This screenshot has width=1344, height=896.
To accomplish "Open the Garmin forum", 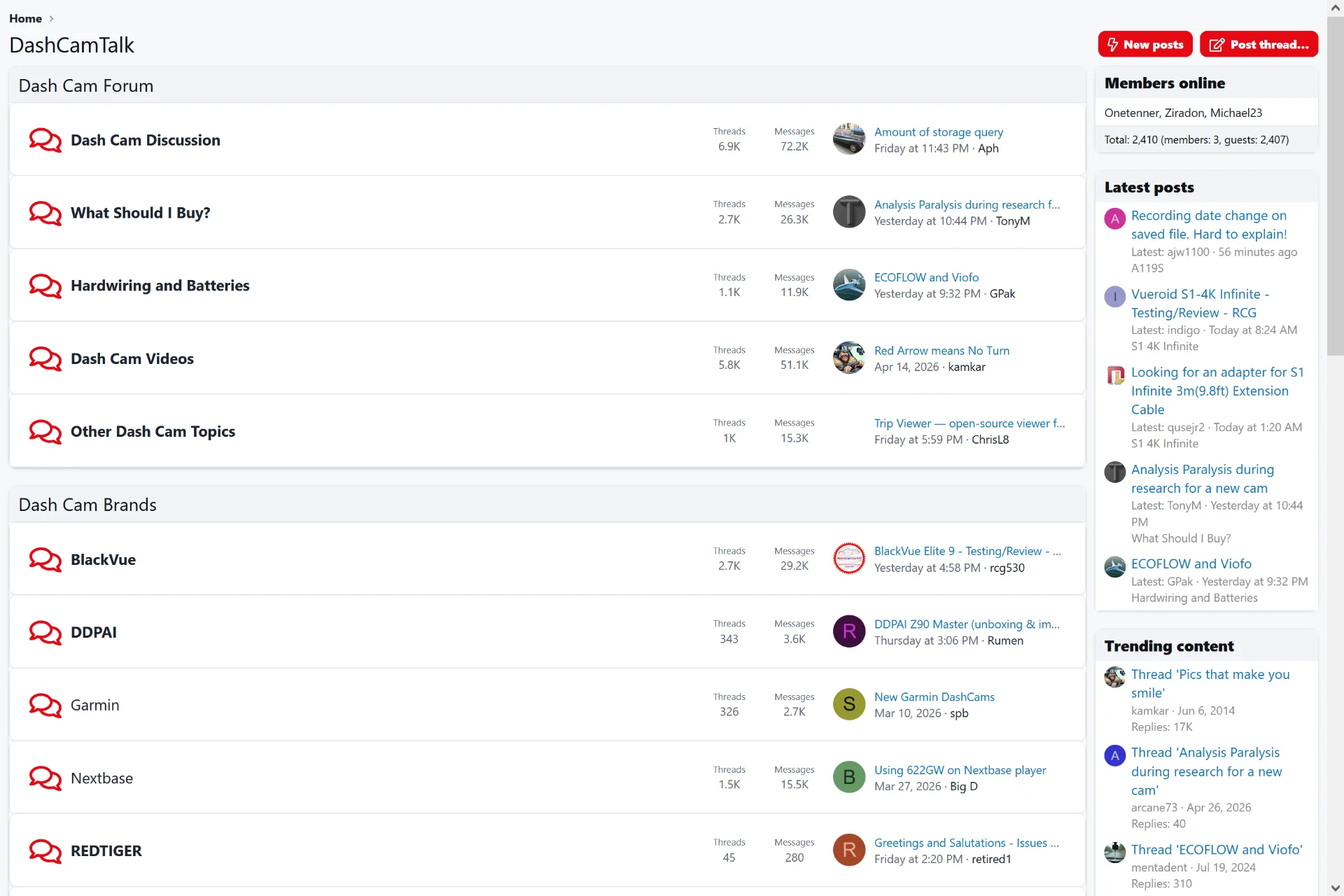I will (95, 705).
